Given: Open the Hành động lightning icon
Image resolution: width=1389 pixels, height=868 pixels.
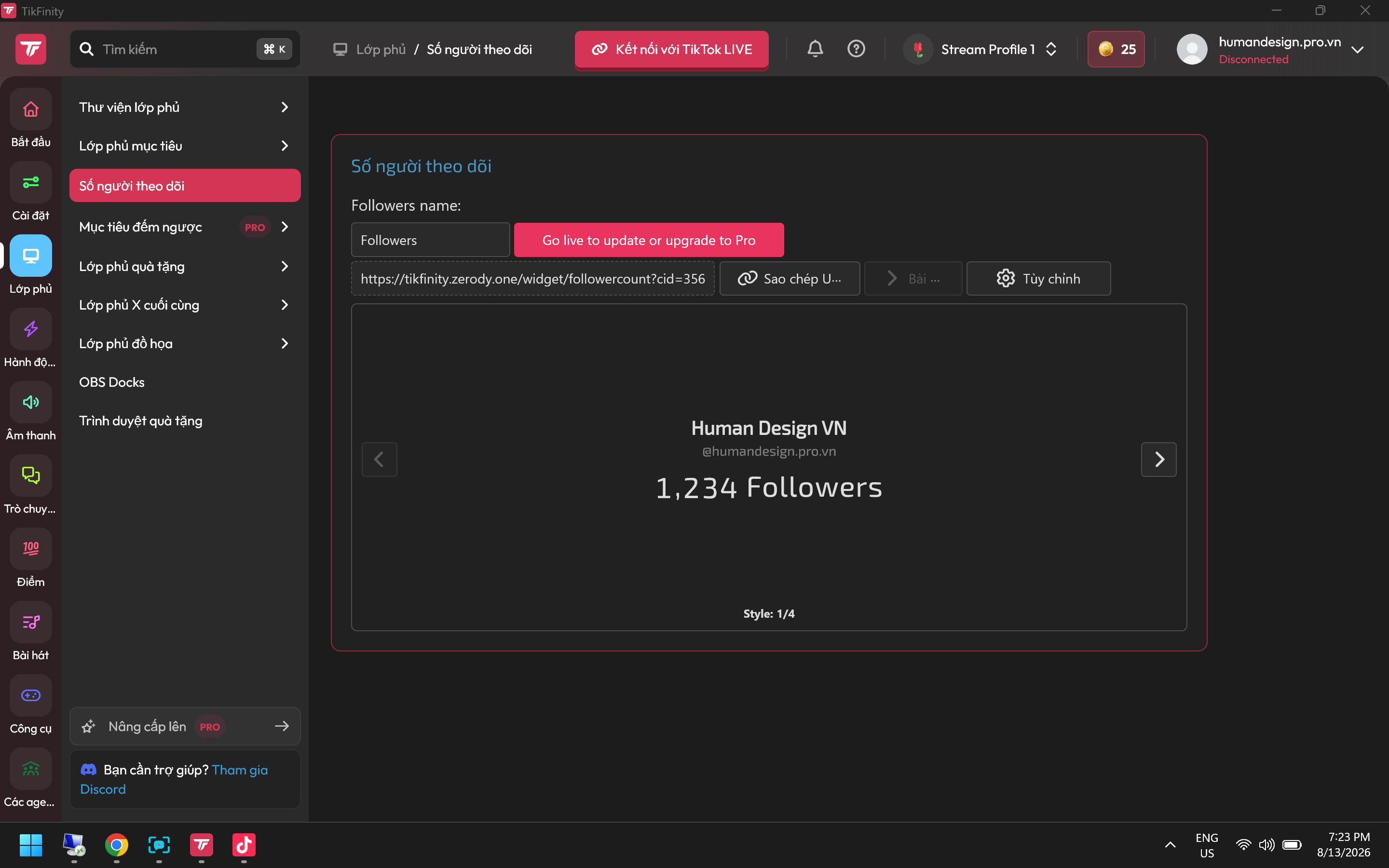Looking at the screenshot, I should pos(31,329).
